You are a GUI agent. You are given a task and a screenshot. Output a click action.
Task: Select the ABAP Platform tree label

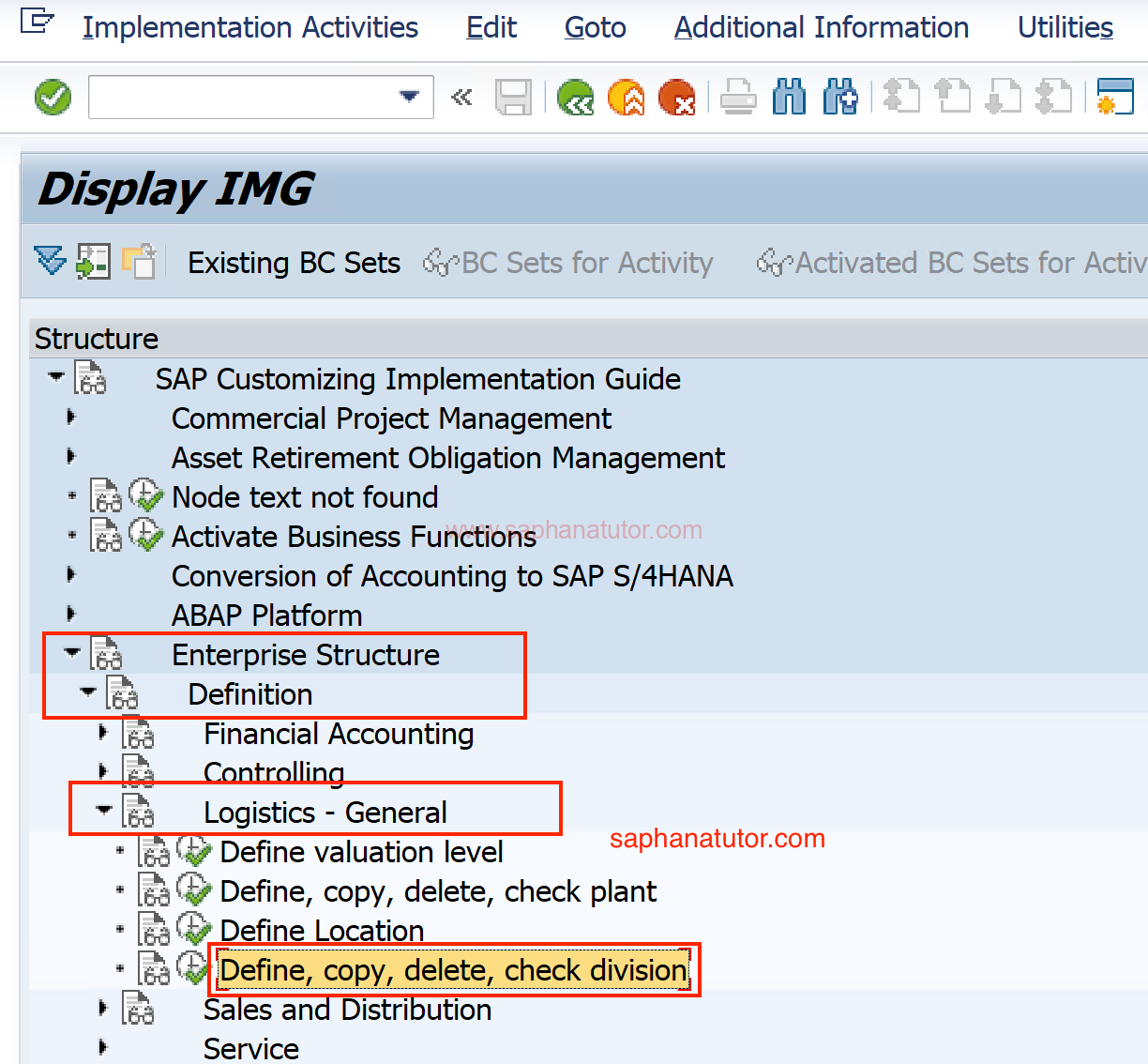(x=266, y=616)
